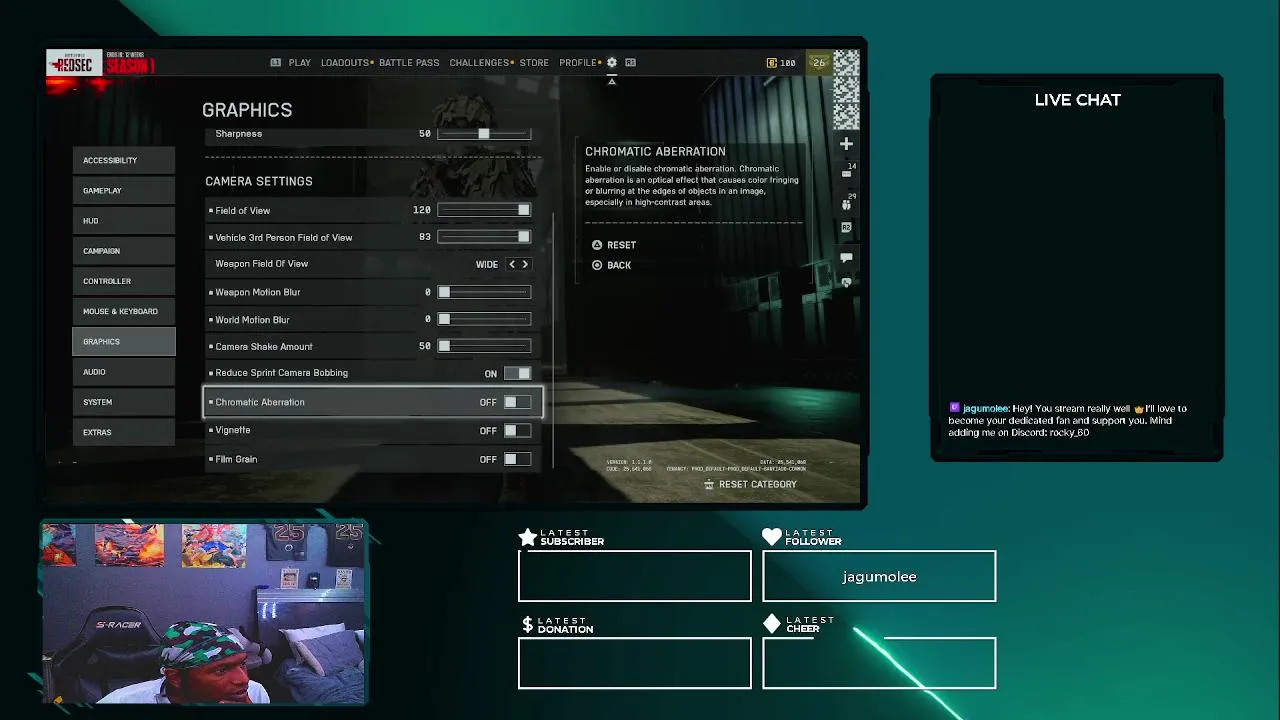
Task: Click the gold currency icon showing 100
Action: point(771,63)
